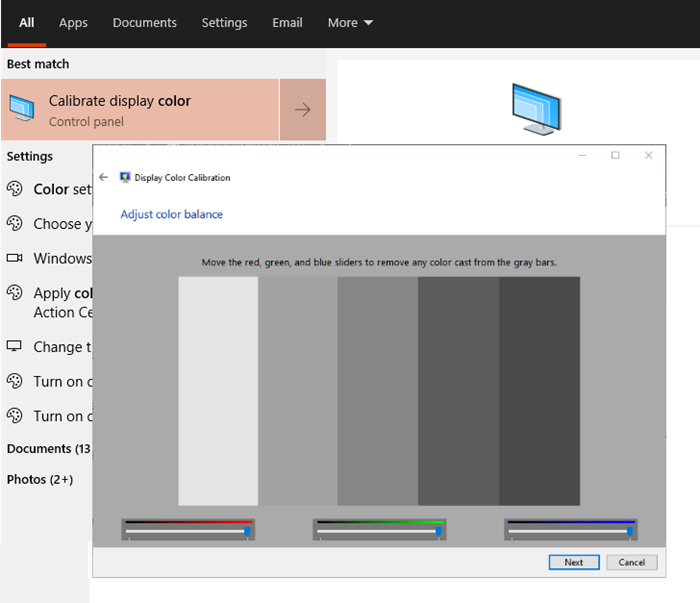Click the palette icon beside Choose y…
The height and width of the screenshot is (603, 700).
click(x=14, y=223)
